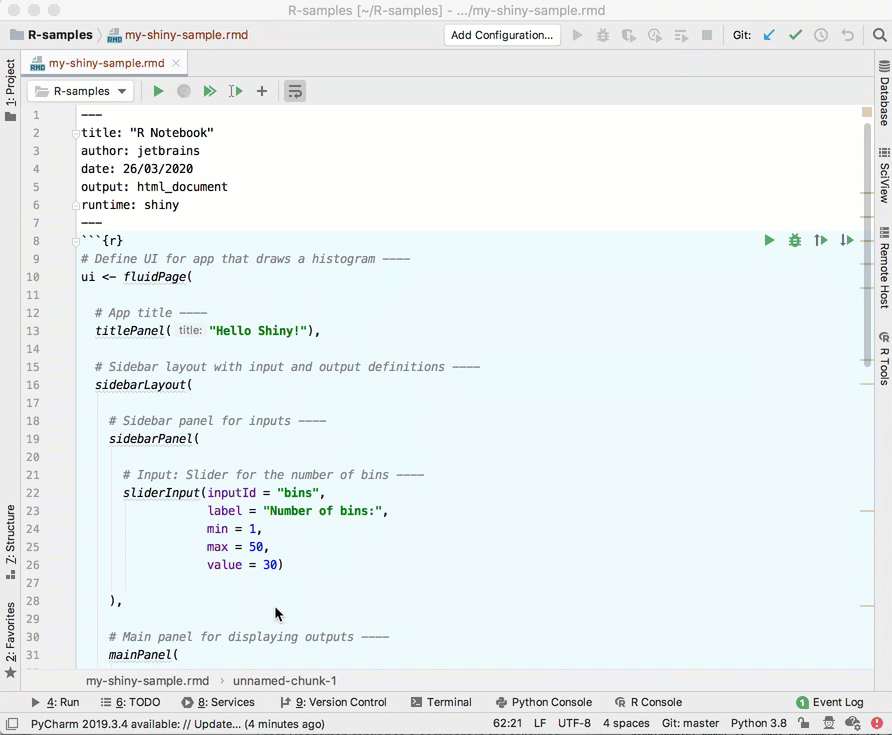
Task: Click my-shiny-sample.rmd in editor breadcrumbs
Action: (x=147, y=680)
